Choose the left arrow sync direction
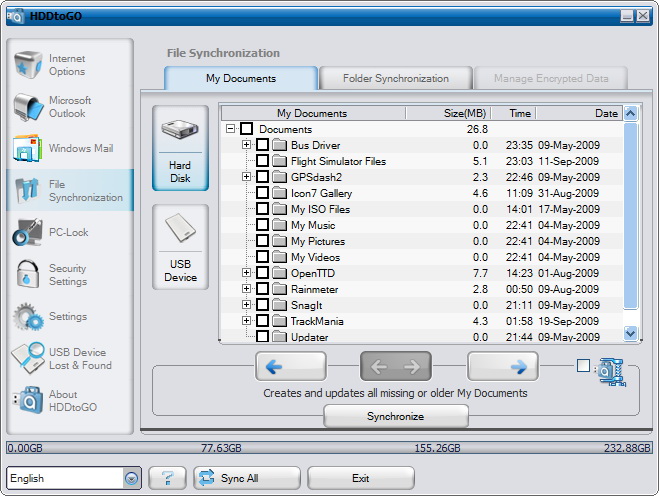 point(290,367)
